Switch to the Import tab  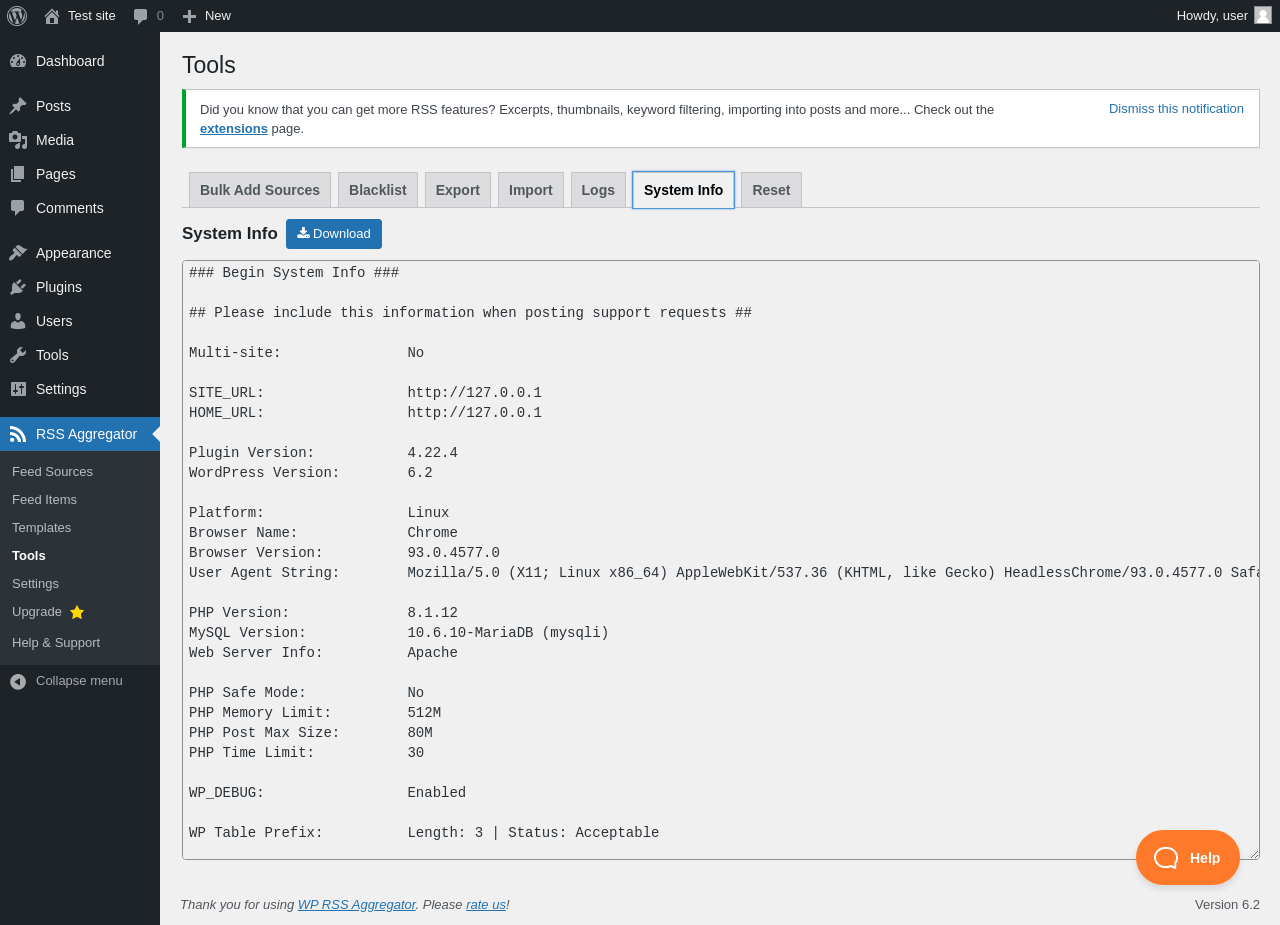click(x=531, y=190)
